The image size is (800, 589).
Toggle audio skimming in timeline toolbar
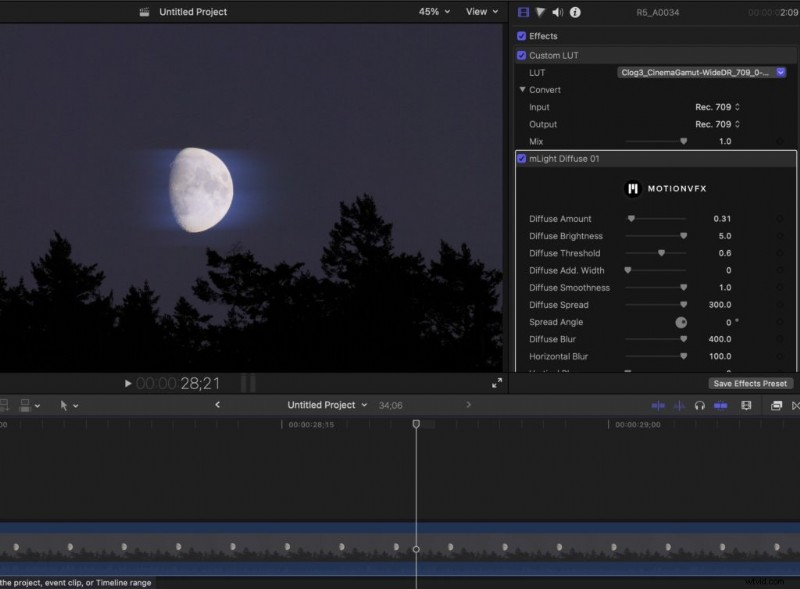point(680,406)
